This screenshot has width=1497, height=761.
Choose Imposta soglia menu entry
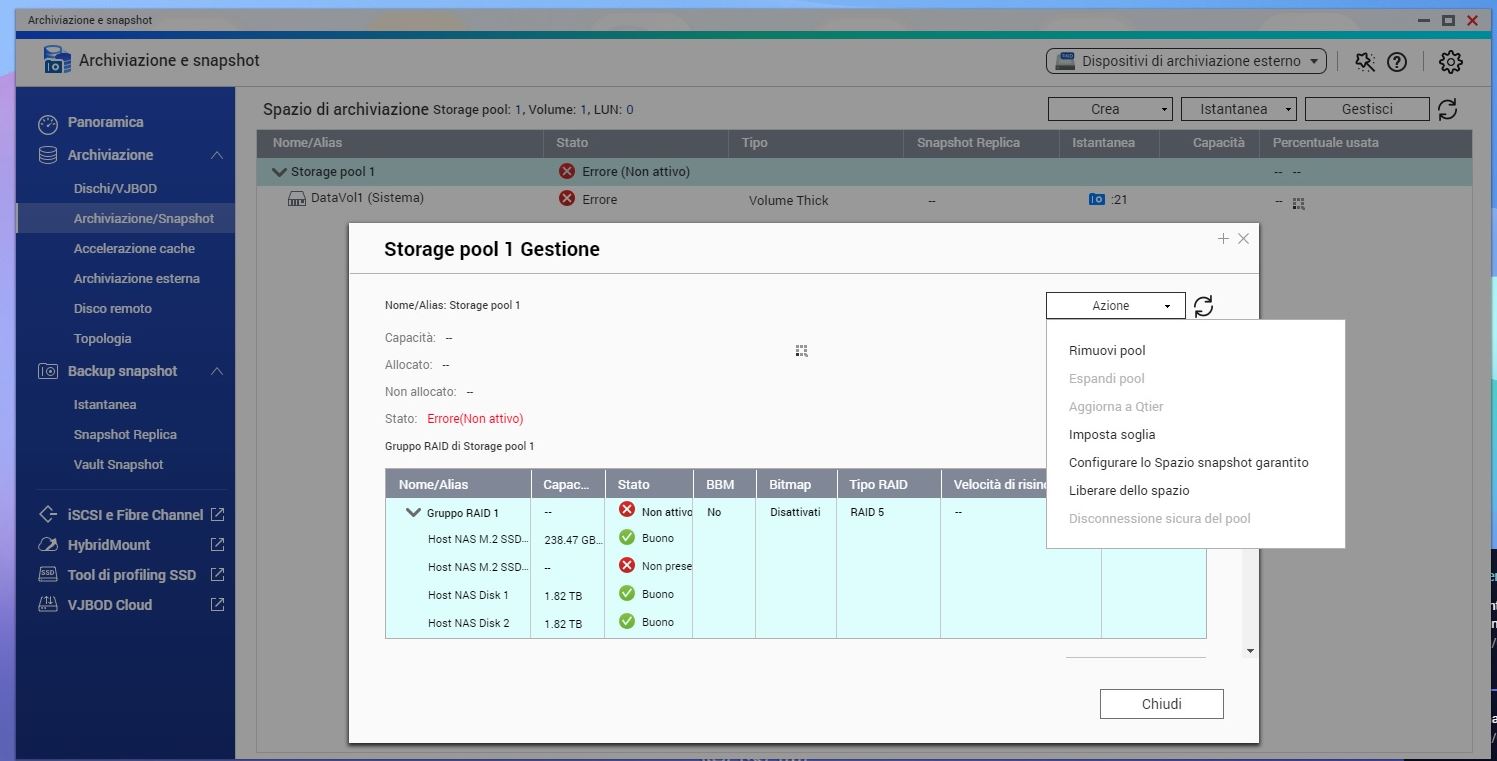(1112, 435)
